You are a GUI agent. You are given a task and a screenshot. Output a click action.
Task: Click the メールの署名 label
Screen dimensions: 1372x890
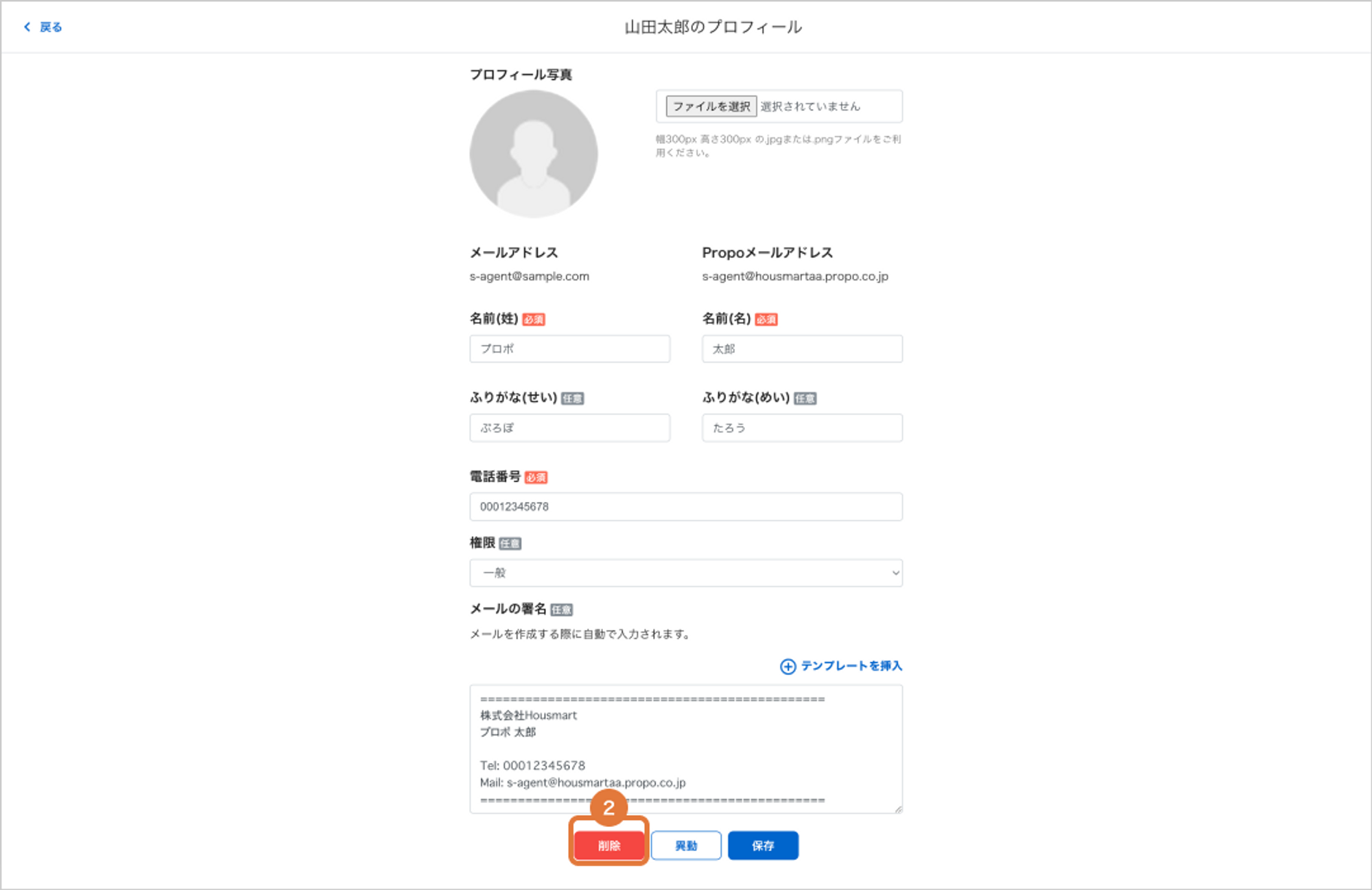coord(508,609)
